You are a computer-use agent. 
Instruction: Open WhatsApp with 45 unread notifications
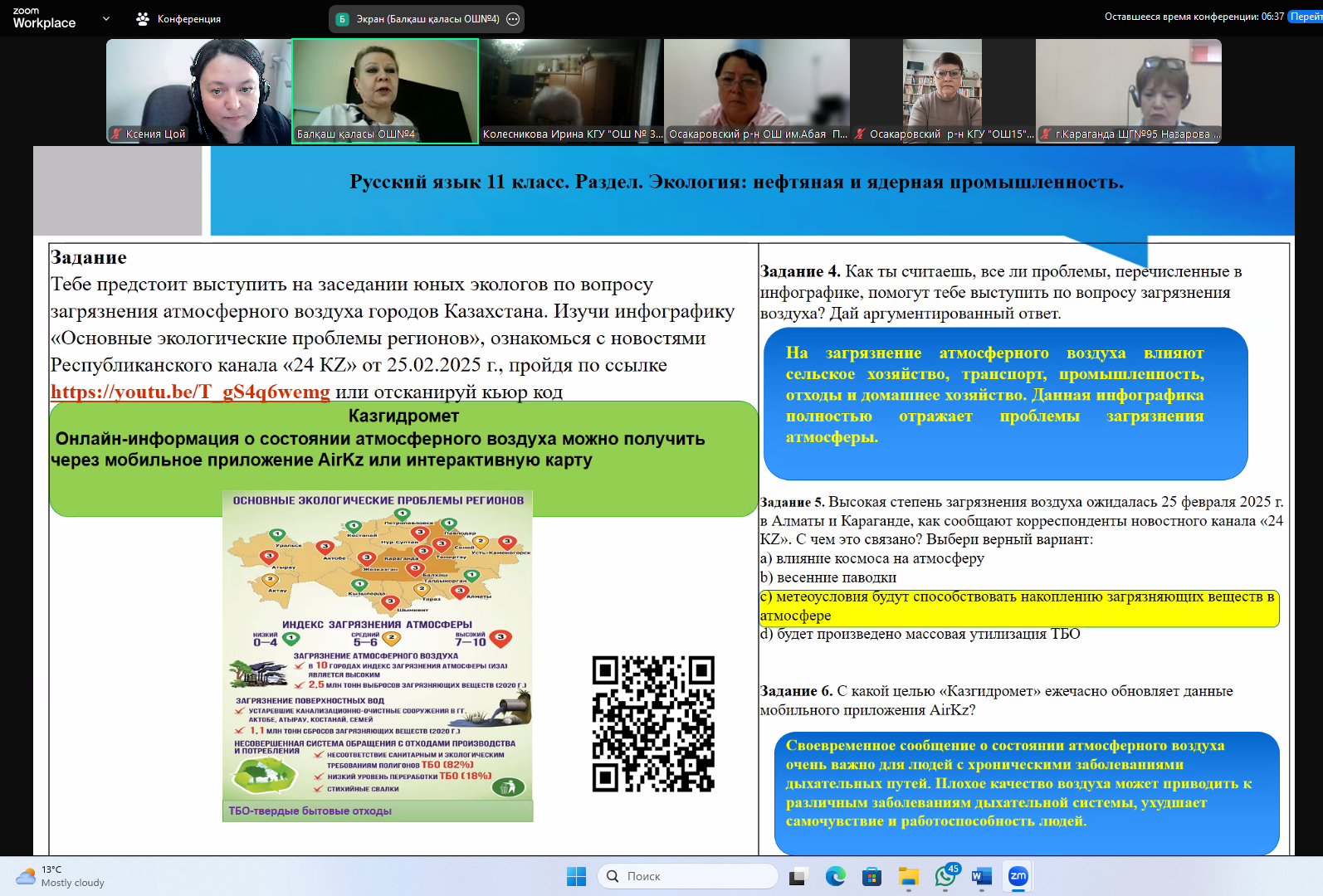pyautogui.click(x=945, y=876)
